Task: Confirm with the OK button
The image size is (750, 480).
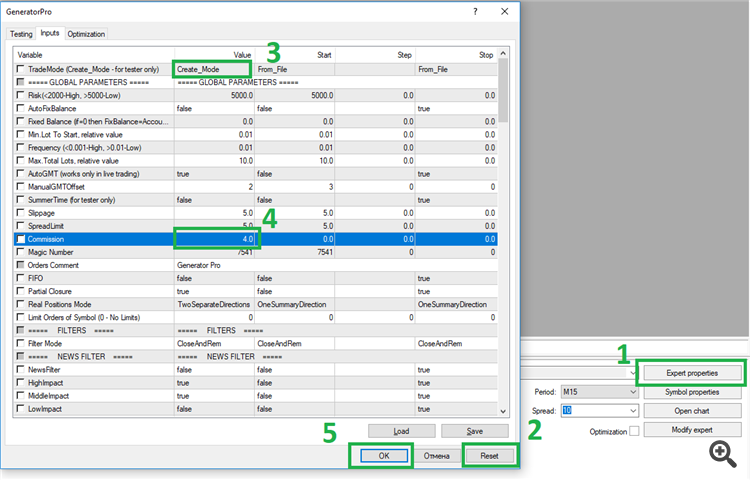Action: pos(384,456)
